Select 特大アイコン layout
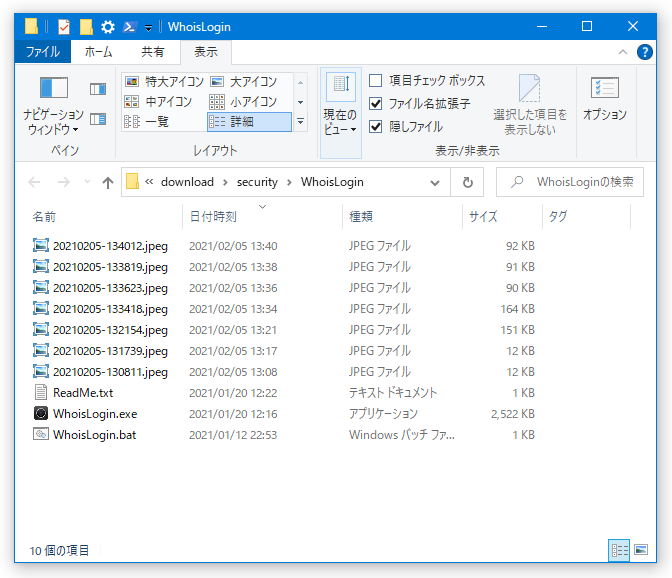The image size is (672, 578). coord(164,81)
